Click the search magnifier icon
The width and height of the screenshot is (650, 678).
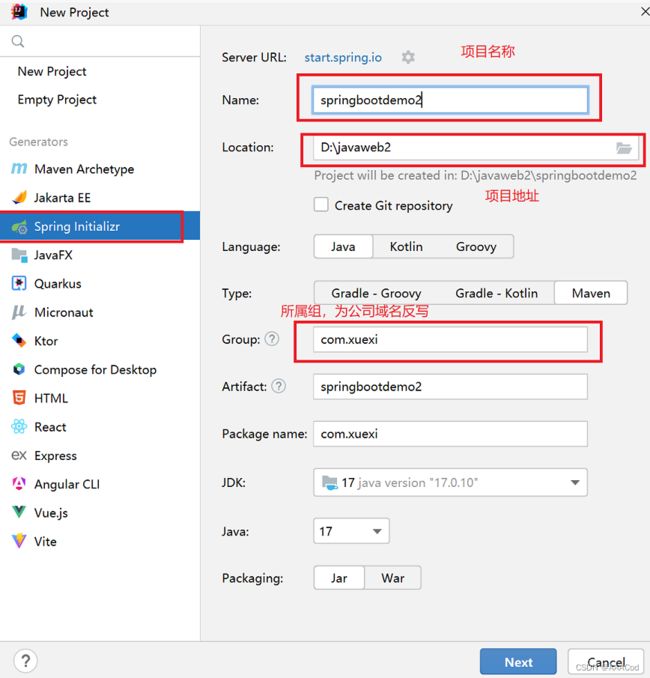[x=18, y=41]
